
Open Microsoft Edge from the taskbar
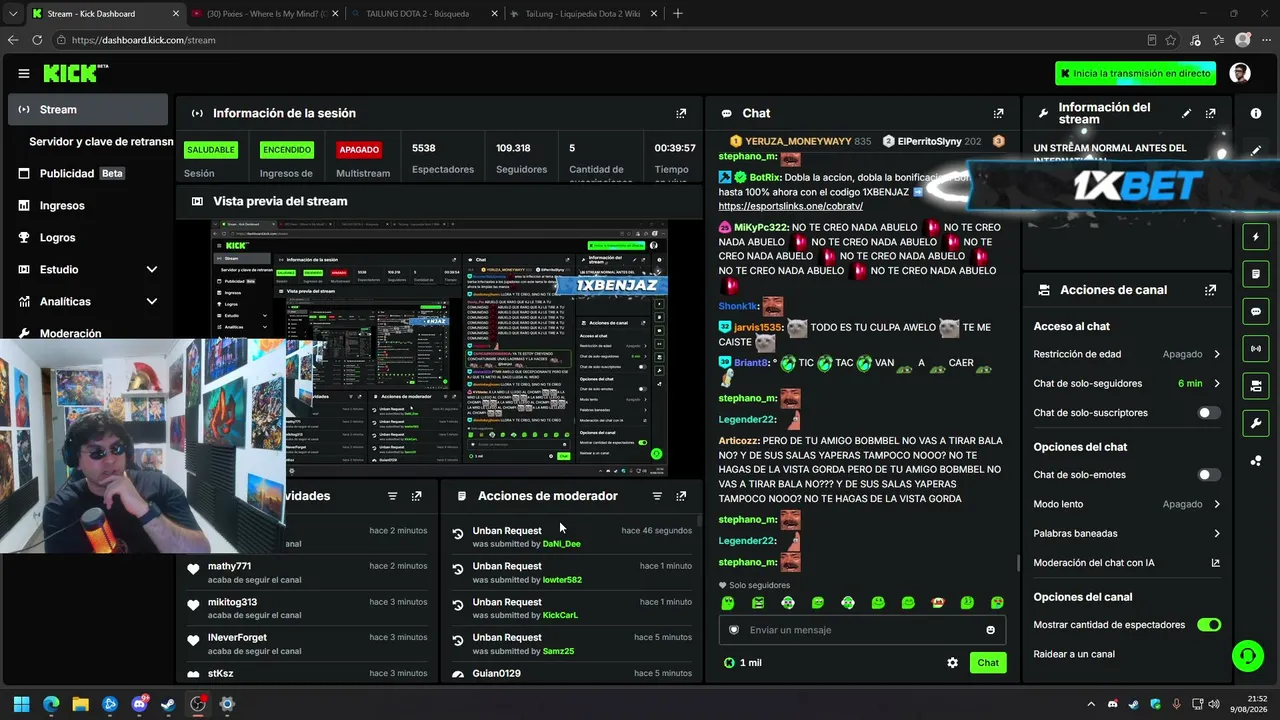click(x=51, y=704)
